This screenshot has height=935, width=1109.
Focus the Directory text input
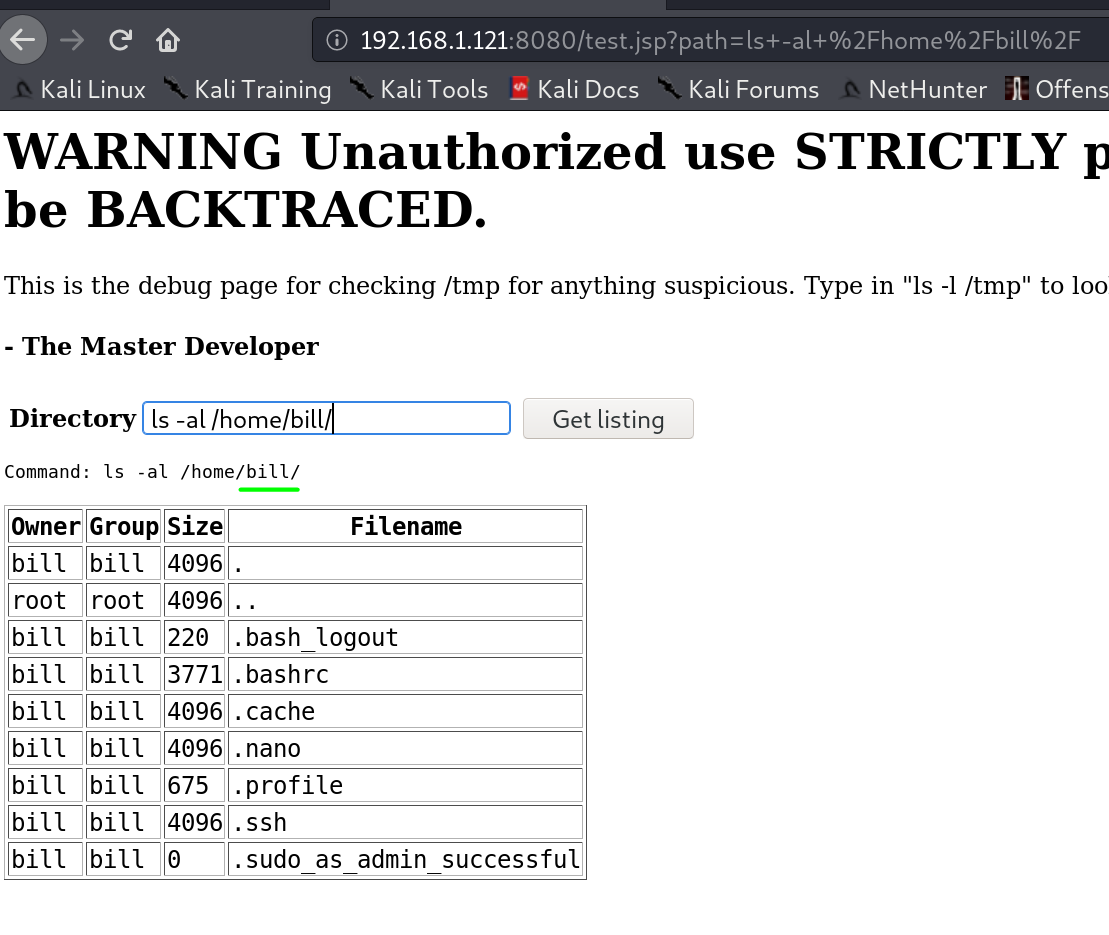[x=326, y=419]
